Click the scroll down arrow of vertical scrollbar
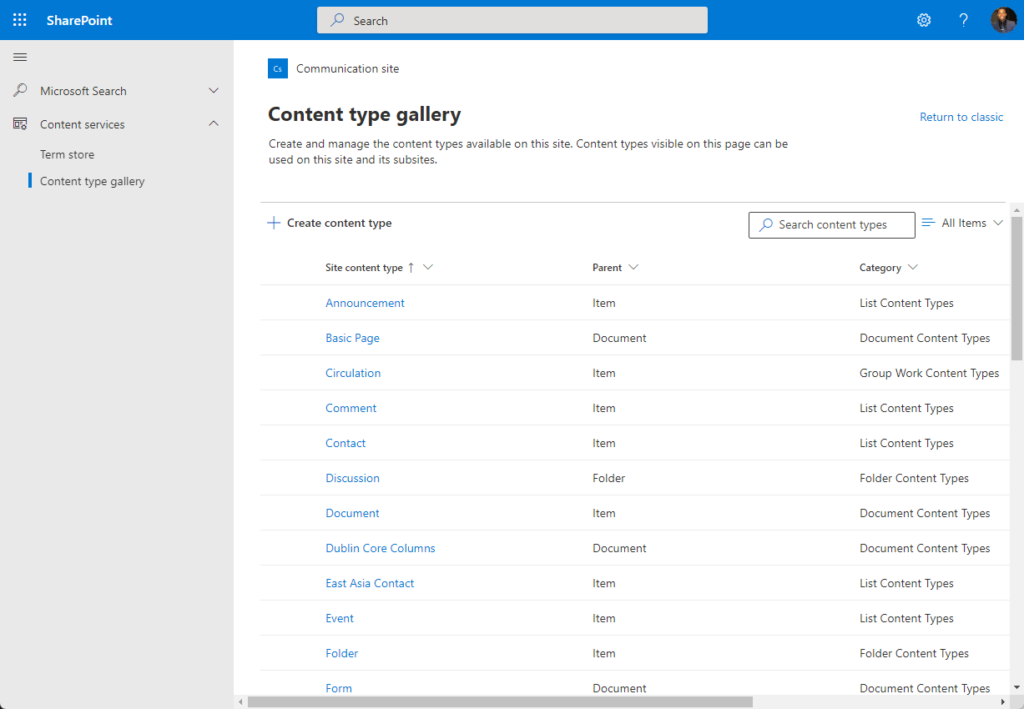1024x709 pixels. coord(1016,687)
